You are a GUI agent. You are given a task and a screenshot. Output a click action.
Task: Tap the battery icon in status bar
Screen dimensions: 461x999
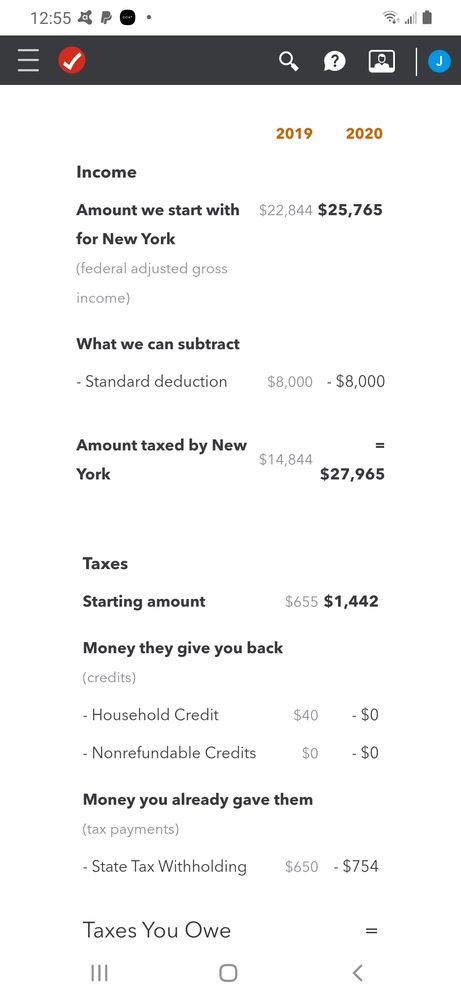427,17
